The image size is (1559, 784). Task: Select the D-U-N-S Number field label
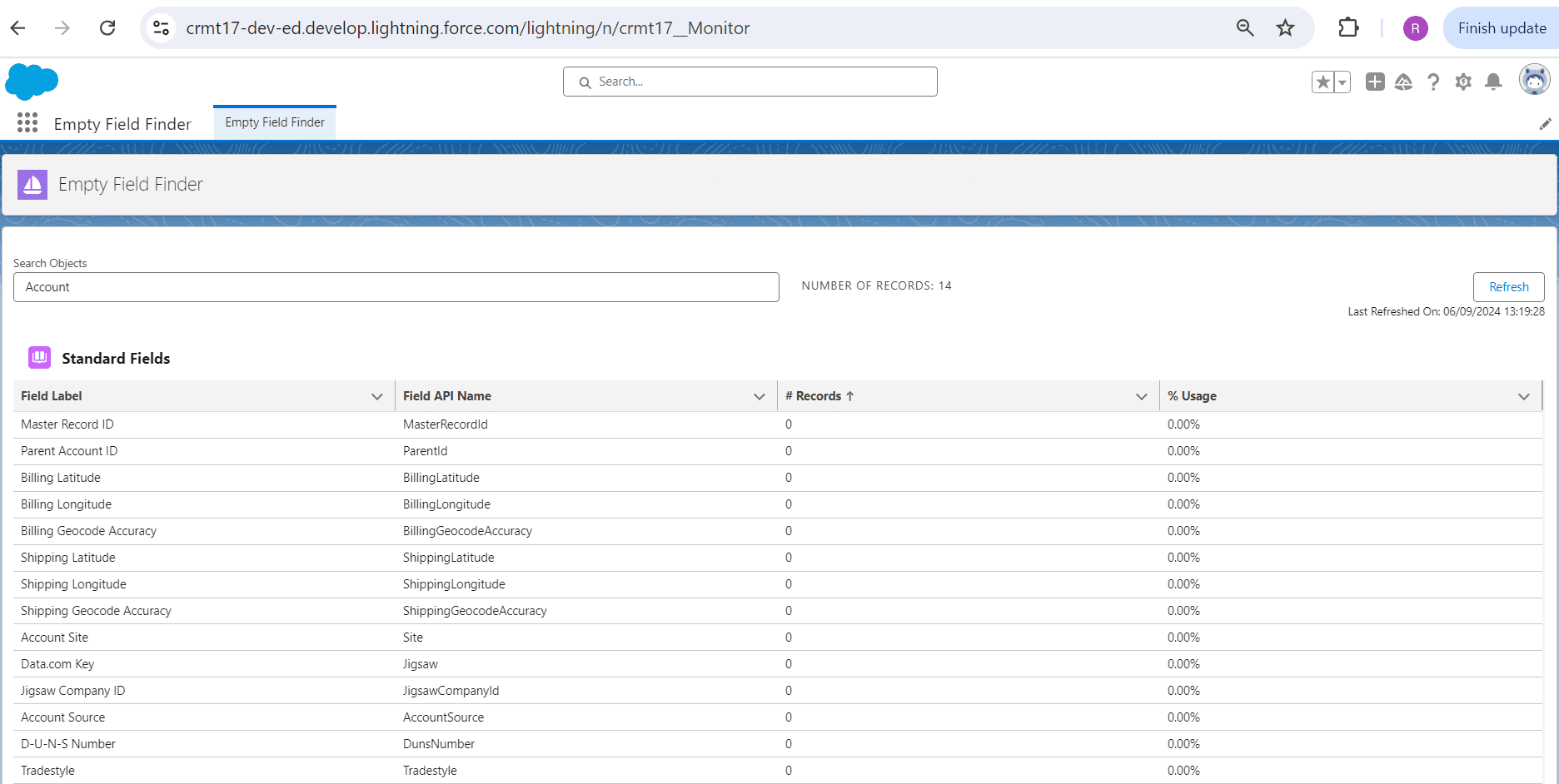click(68, 744)
